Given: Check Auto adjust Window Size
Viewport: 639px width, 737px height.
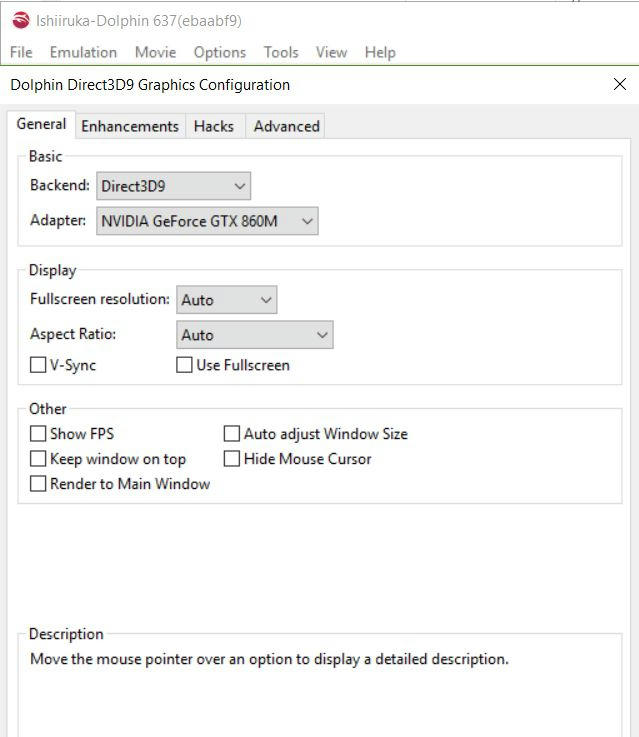Looking at the screenshot, I should point(232,434).
